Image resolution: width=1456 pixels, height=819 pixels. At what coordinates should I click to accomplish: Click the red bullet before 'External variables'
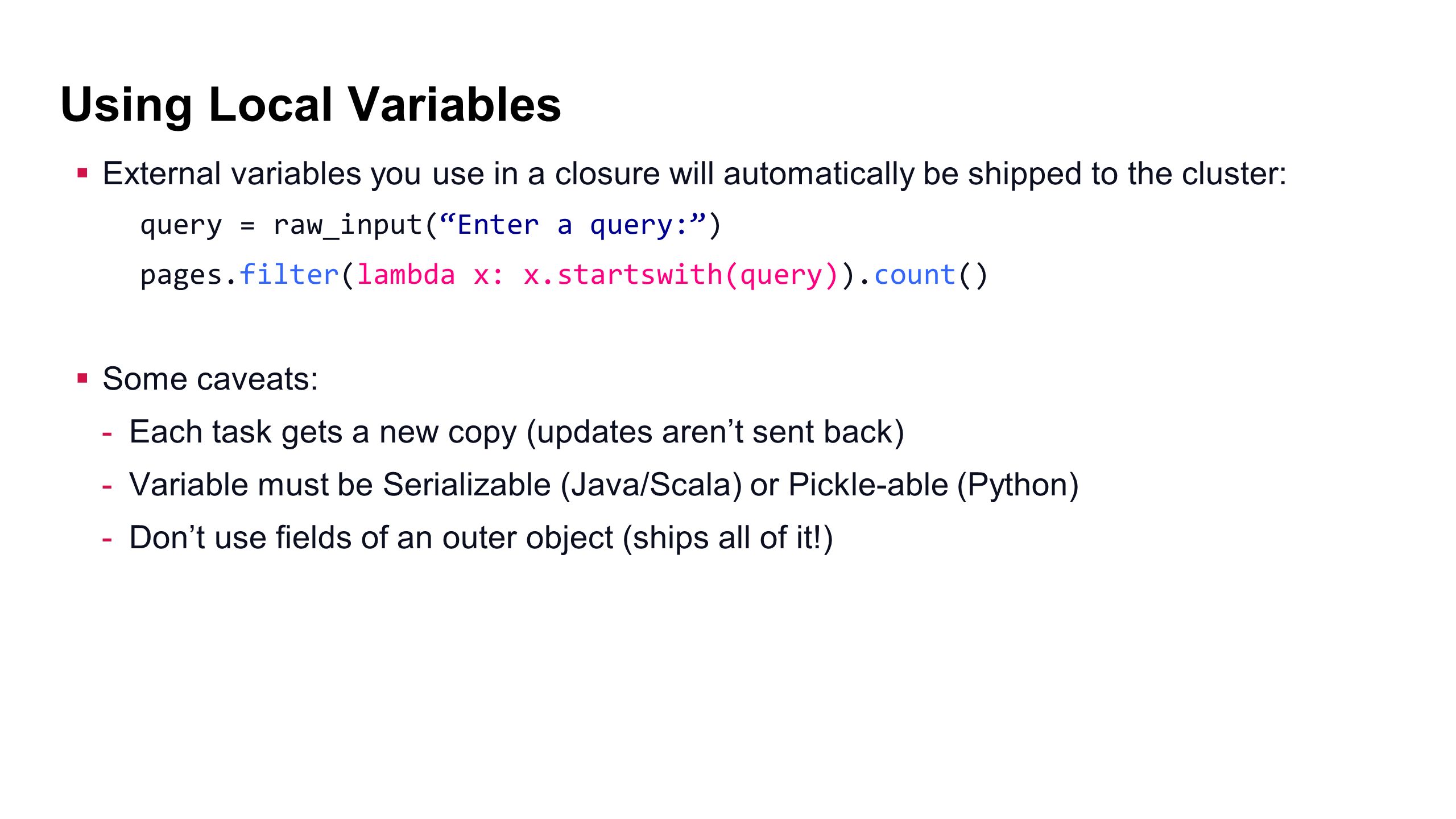click(x=82, y=173)
